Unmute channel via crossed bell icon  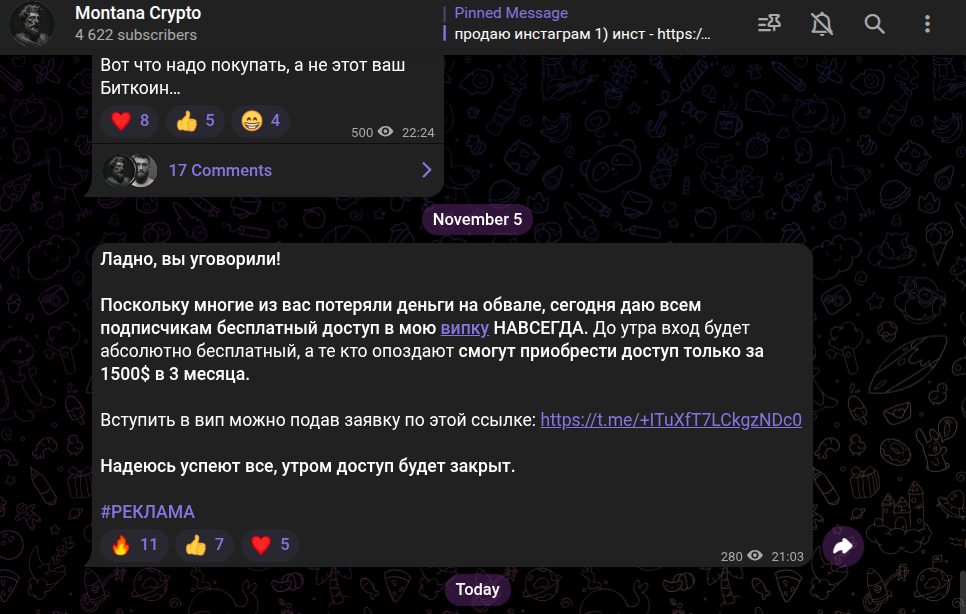coord(821,24)
